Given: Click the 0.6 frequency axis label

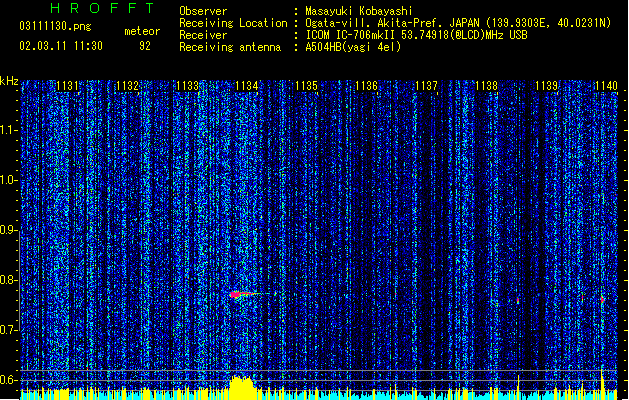Looking at the screenshot, I should 8,380.
